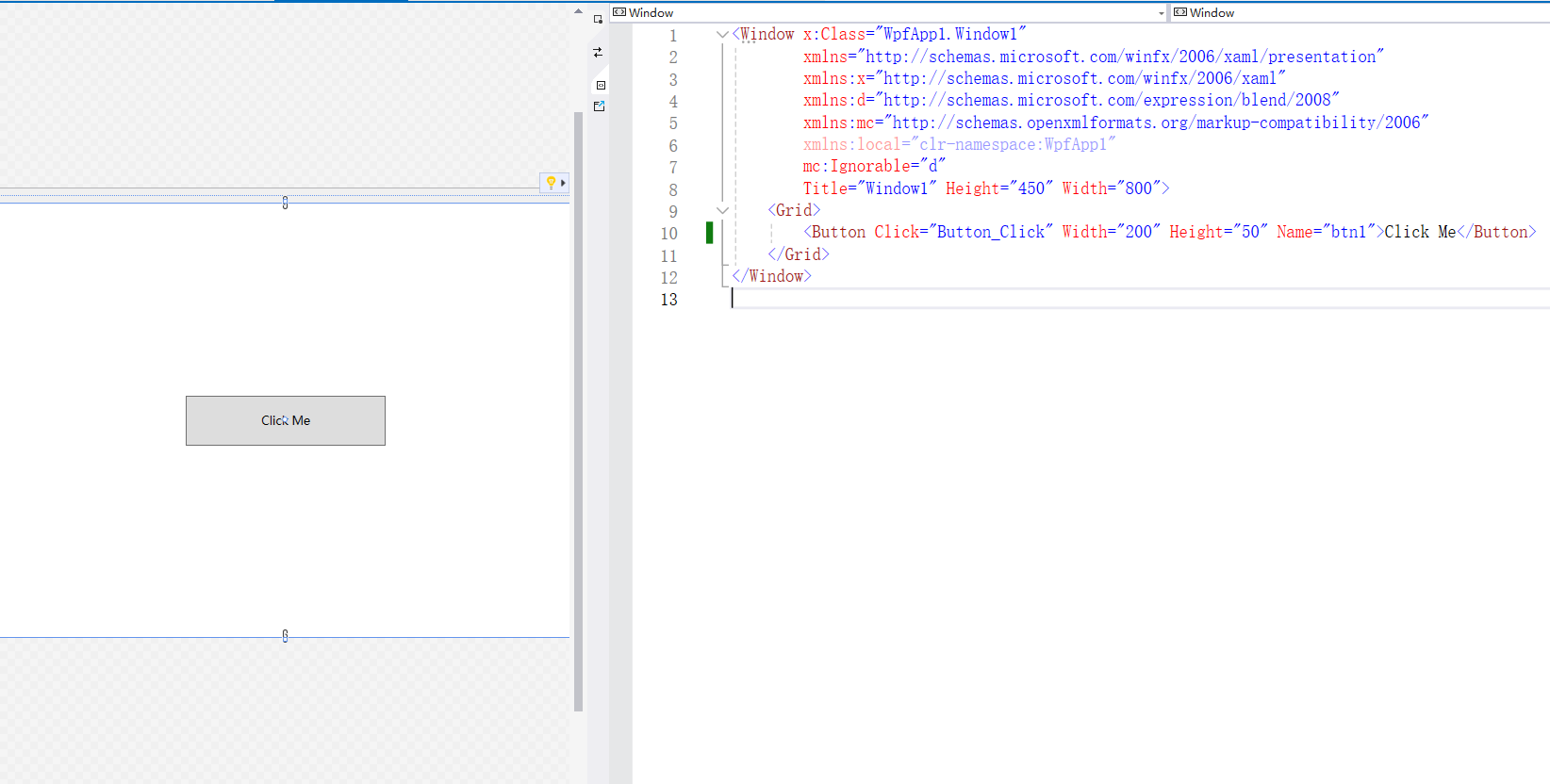Collapse the Window element at line 1
The width and height of the screenshot is (1550, 784).
click(x=722, y=35)
